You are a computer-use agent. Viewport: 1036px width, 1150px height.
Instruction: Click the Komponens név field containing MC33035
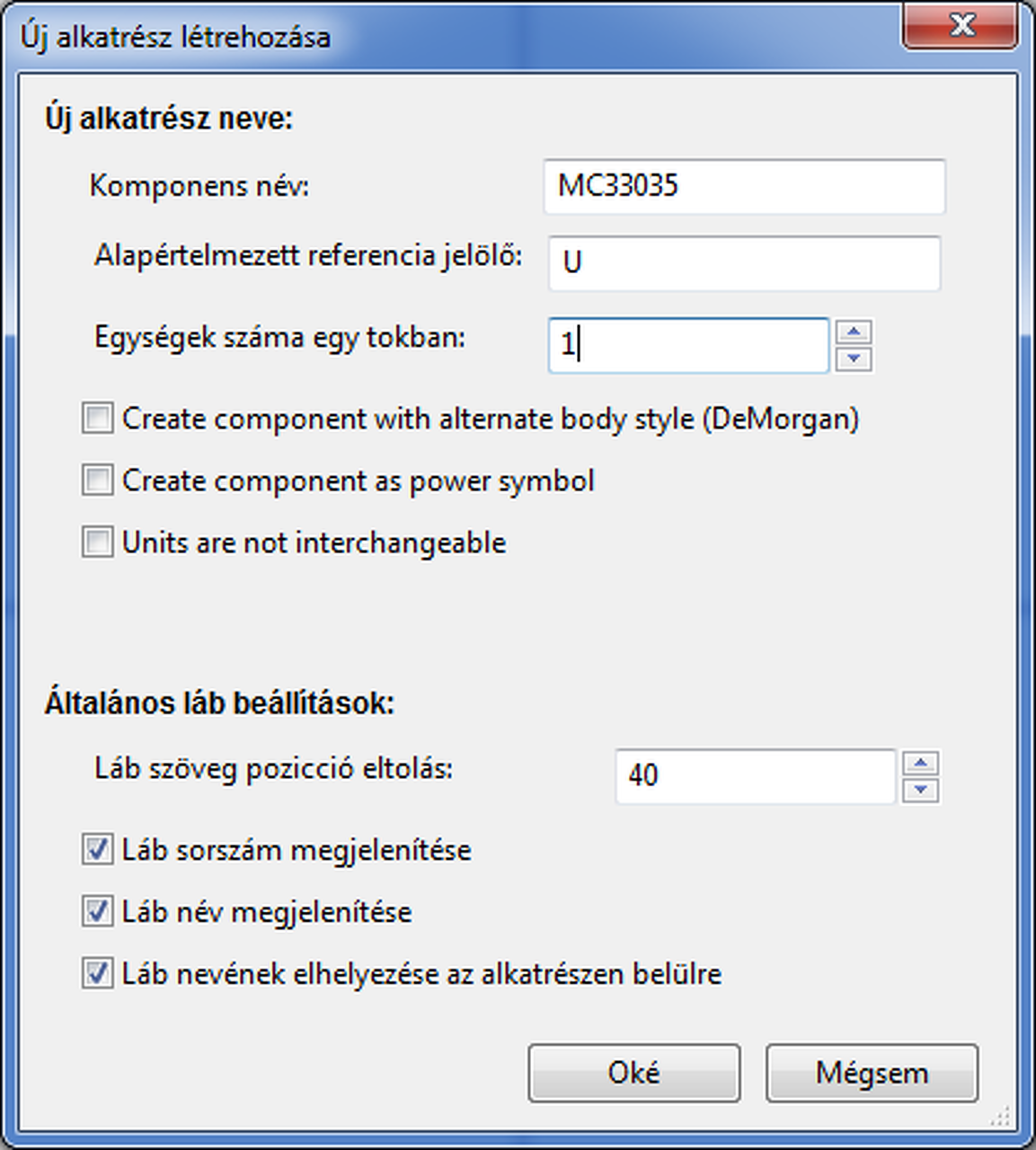pos(744,187)
